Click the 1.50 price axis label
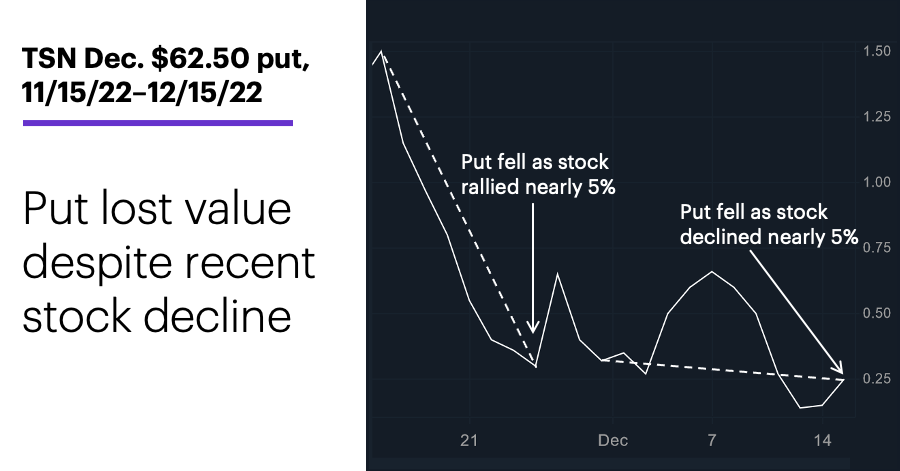The width and height of the screenshot is (900, 471). (877, 51)
